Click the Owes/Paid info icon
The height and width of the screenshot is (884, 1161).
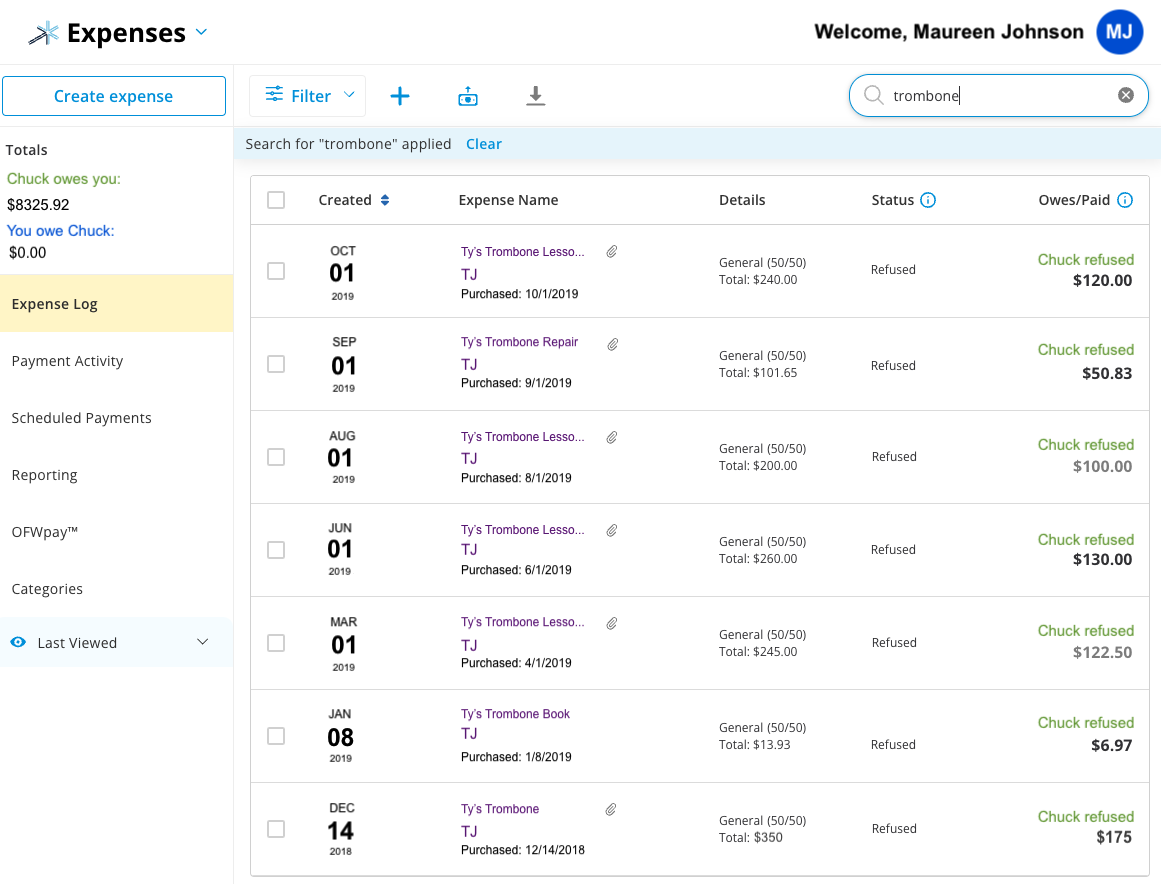click(x=1125, y=200)
